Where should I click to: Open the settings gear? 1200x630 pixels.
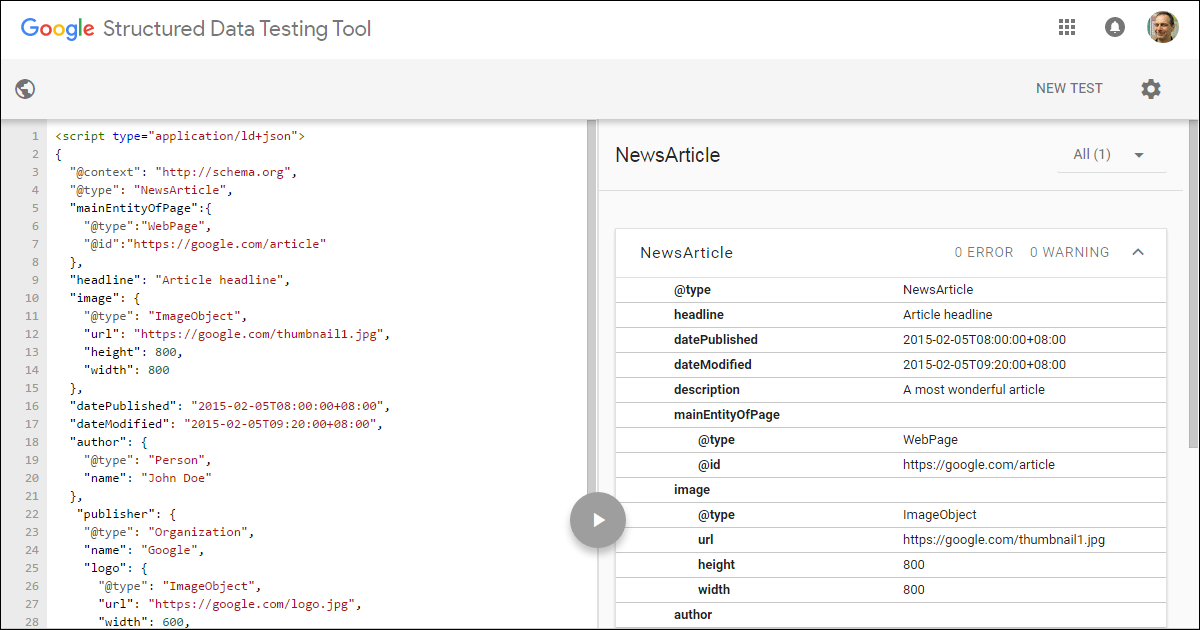point(1151,89)
